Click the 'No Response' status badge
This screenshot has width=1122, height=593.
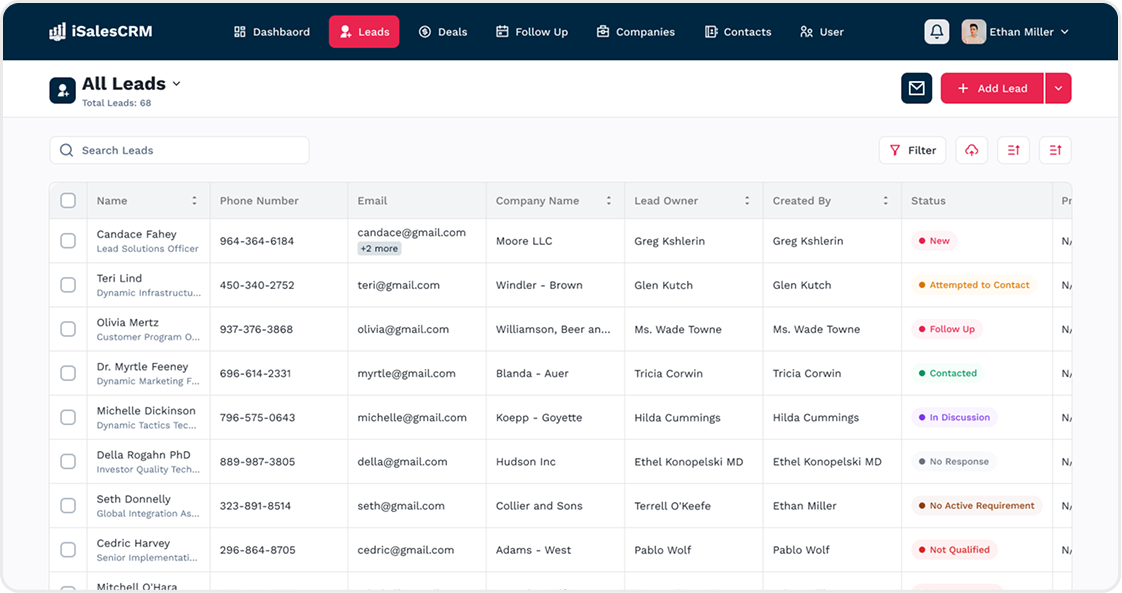point(954,461)
